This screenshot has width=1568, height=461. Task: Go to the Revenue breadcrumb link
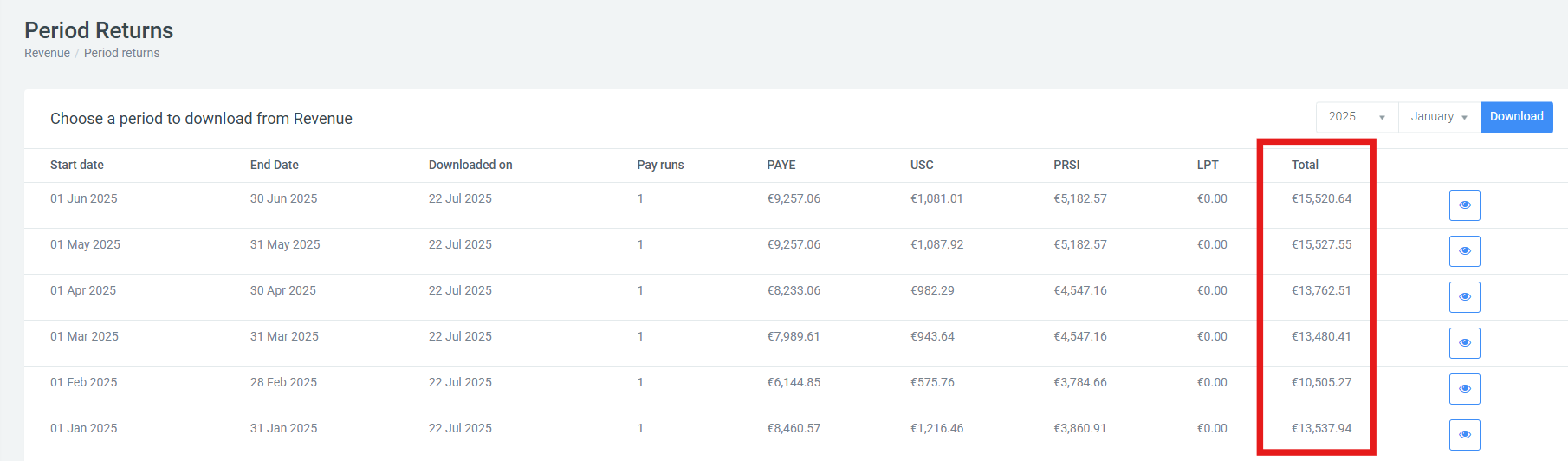[x=47, y=53]
